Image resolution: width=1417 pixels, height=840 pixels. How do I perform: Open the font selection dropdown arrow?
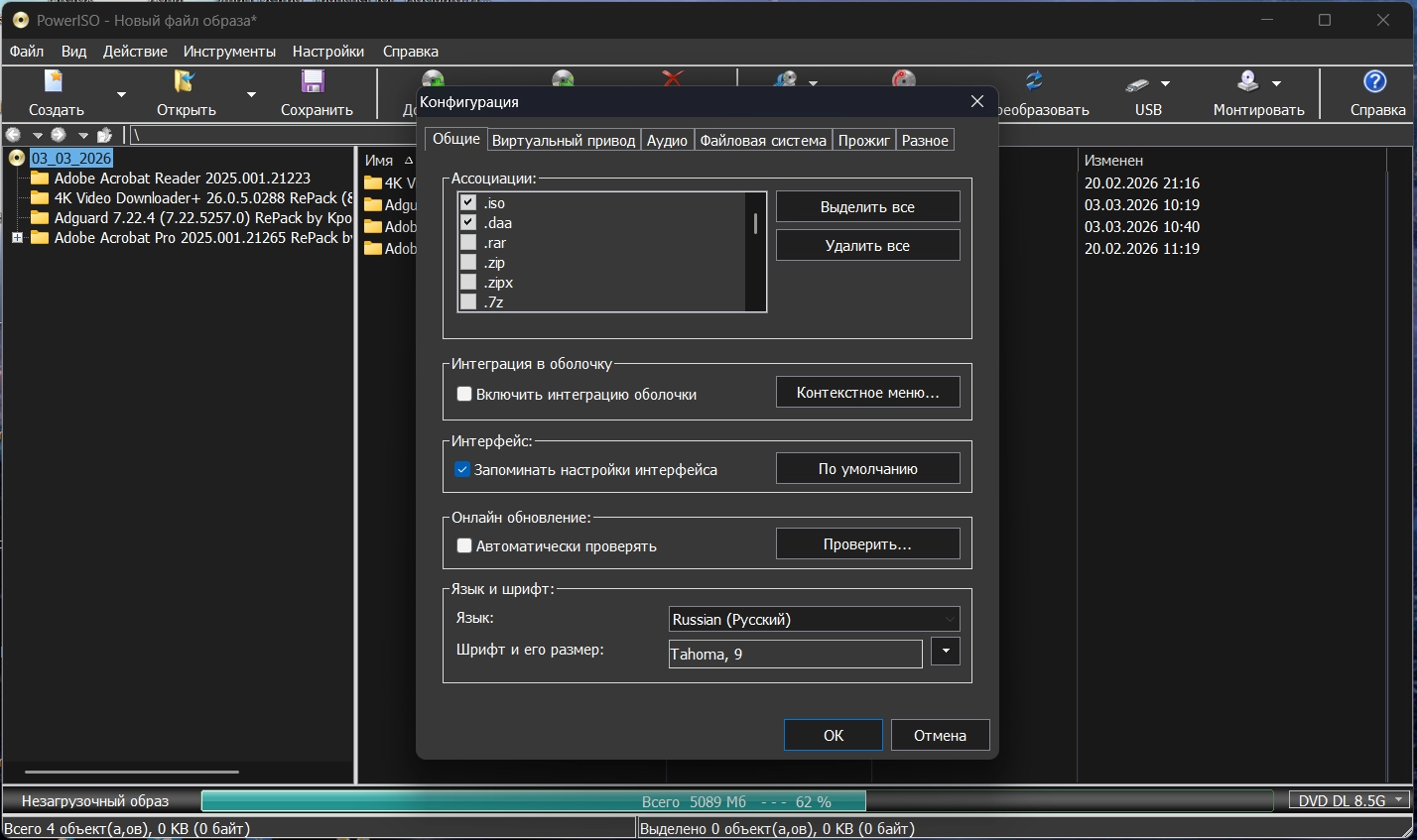[945, 652]
